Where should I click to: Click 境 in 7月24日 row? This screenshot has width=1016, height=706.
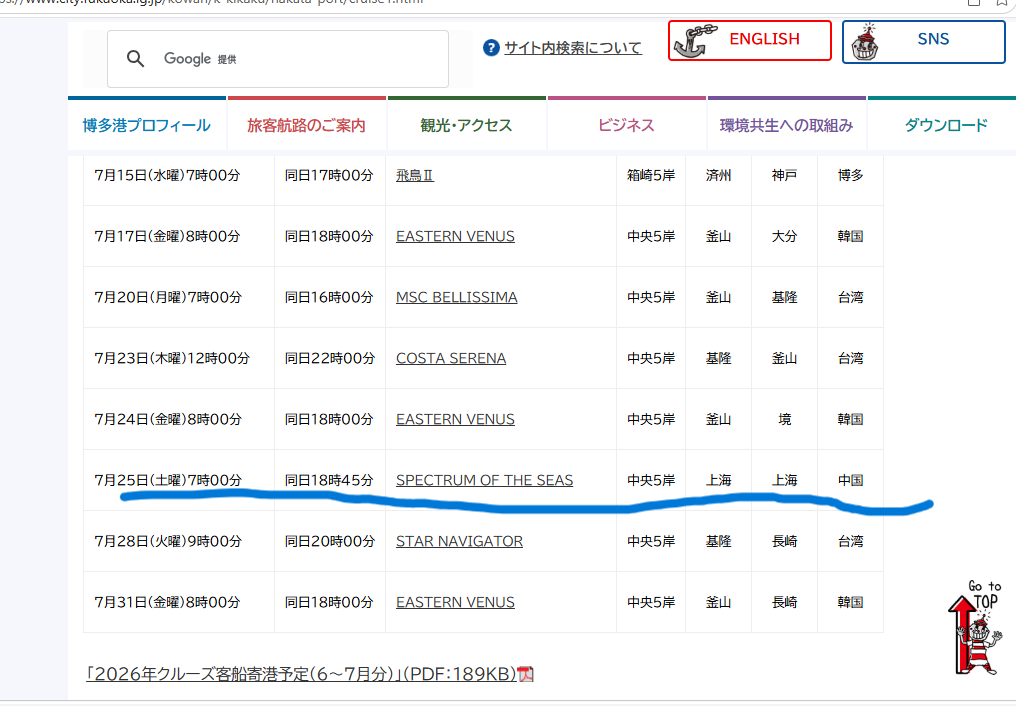(785, 419)
